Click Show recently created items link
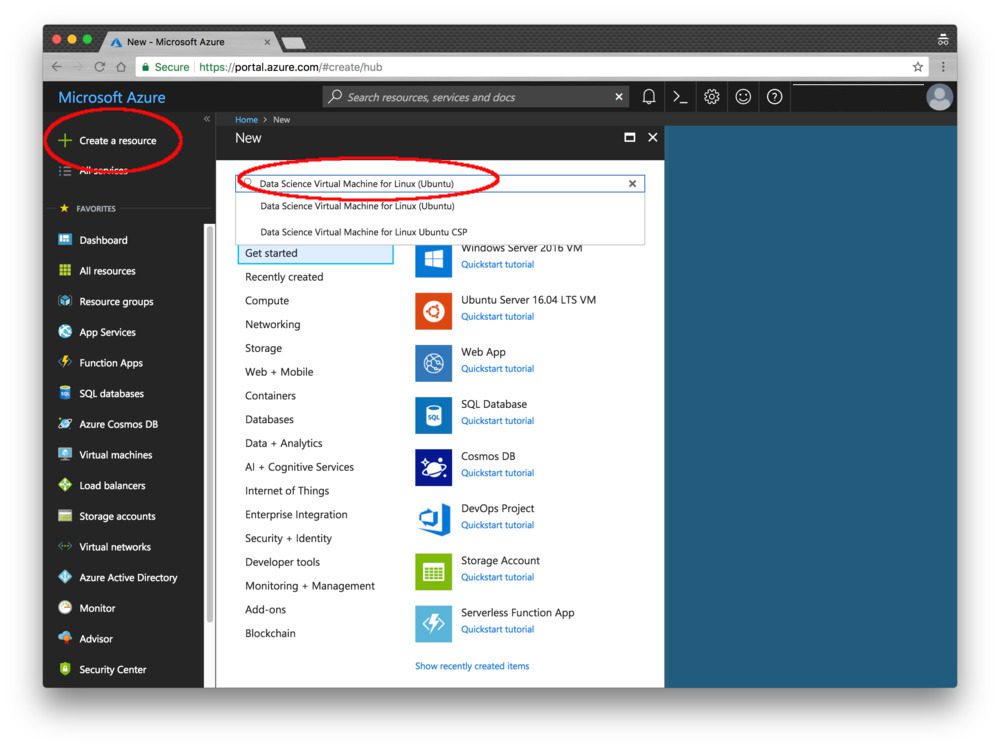This screenshot has height=749, width=1000. [472, 666]
